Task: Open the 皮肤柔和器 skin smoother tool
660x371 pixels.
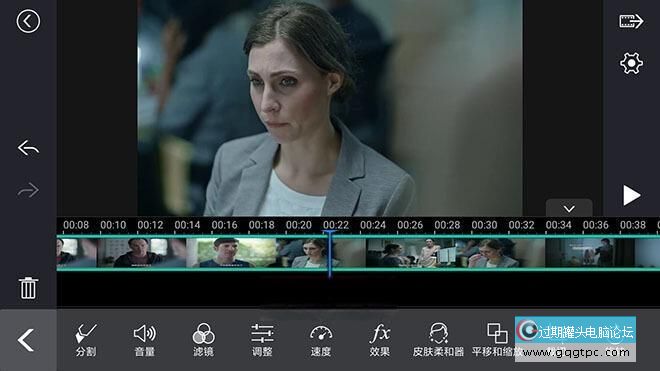Action: (438, 340)
